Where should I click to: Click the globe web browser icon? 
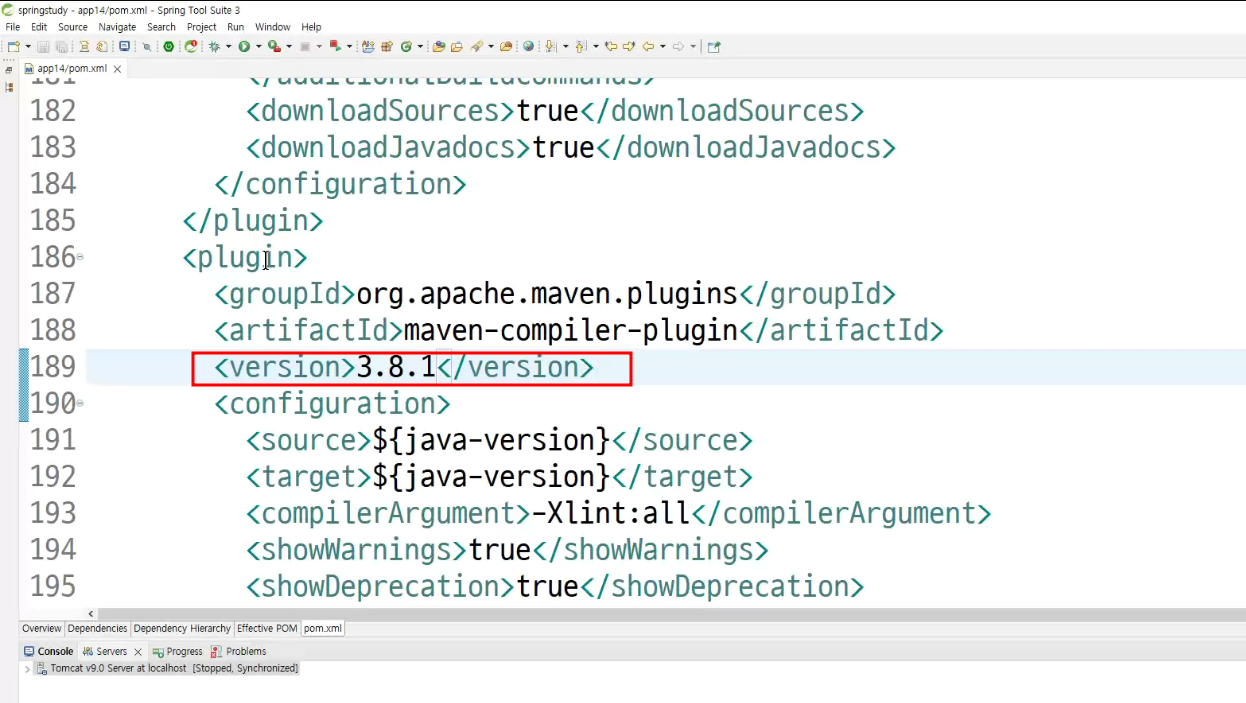coord(528,46)
